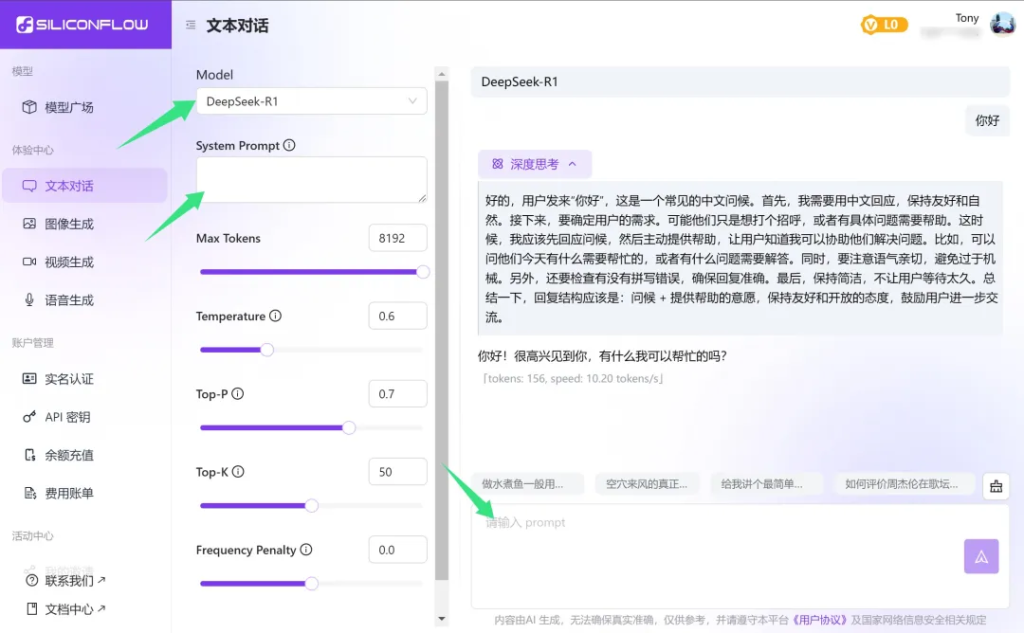Click the Max Tokens slider handle
The height and width of the screenshot is (633, 1024).
pyautogui.click(x=423, y=272)
